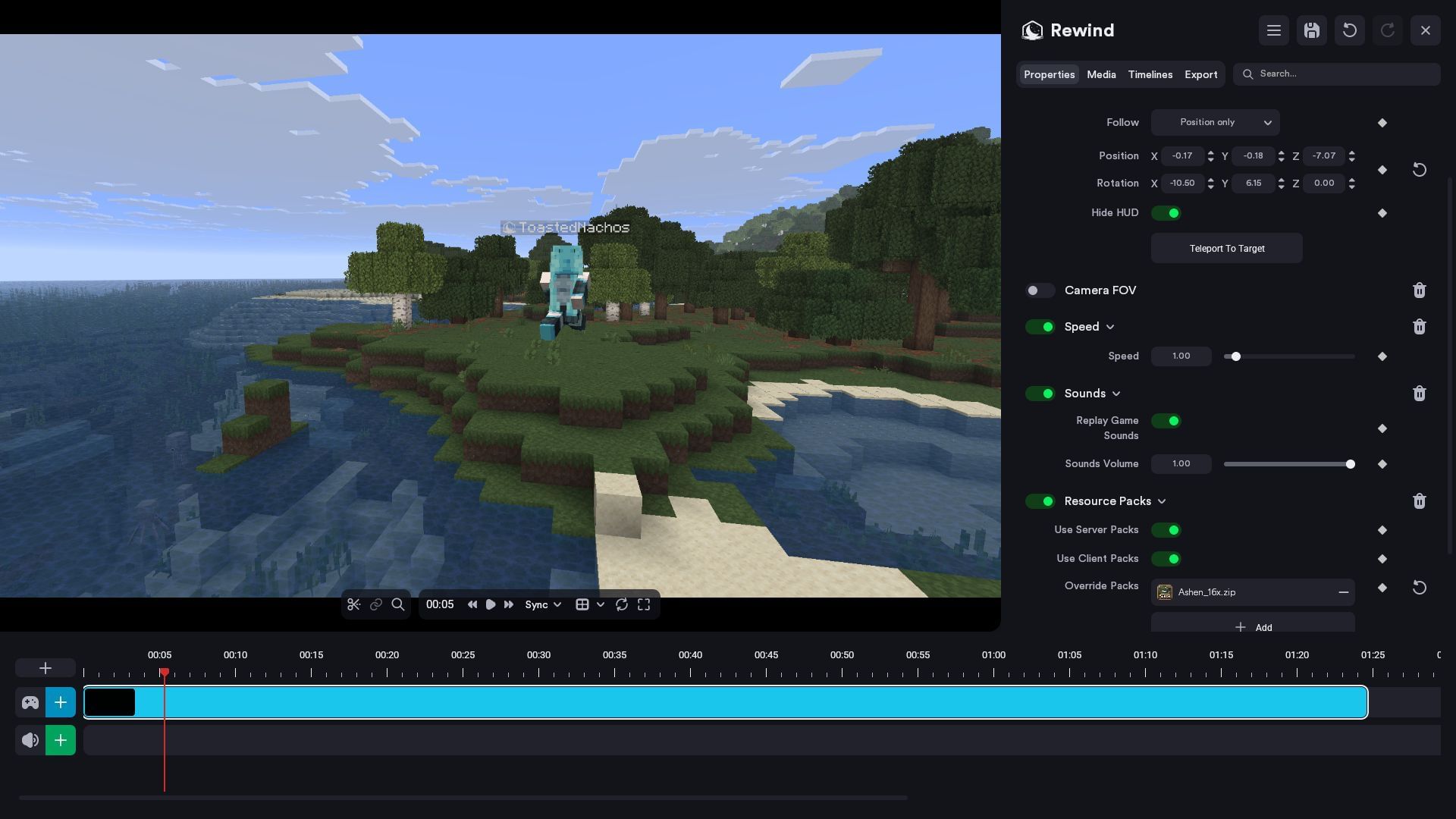The height and width of the screenshot is (819, 1456).
Task: Save the project with the floppy disk icon
Action: coord(1312,30)
